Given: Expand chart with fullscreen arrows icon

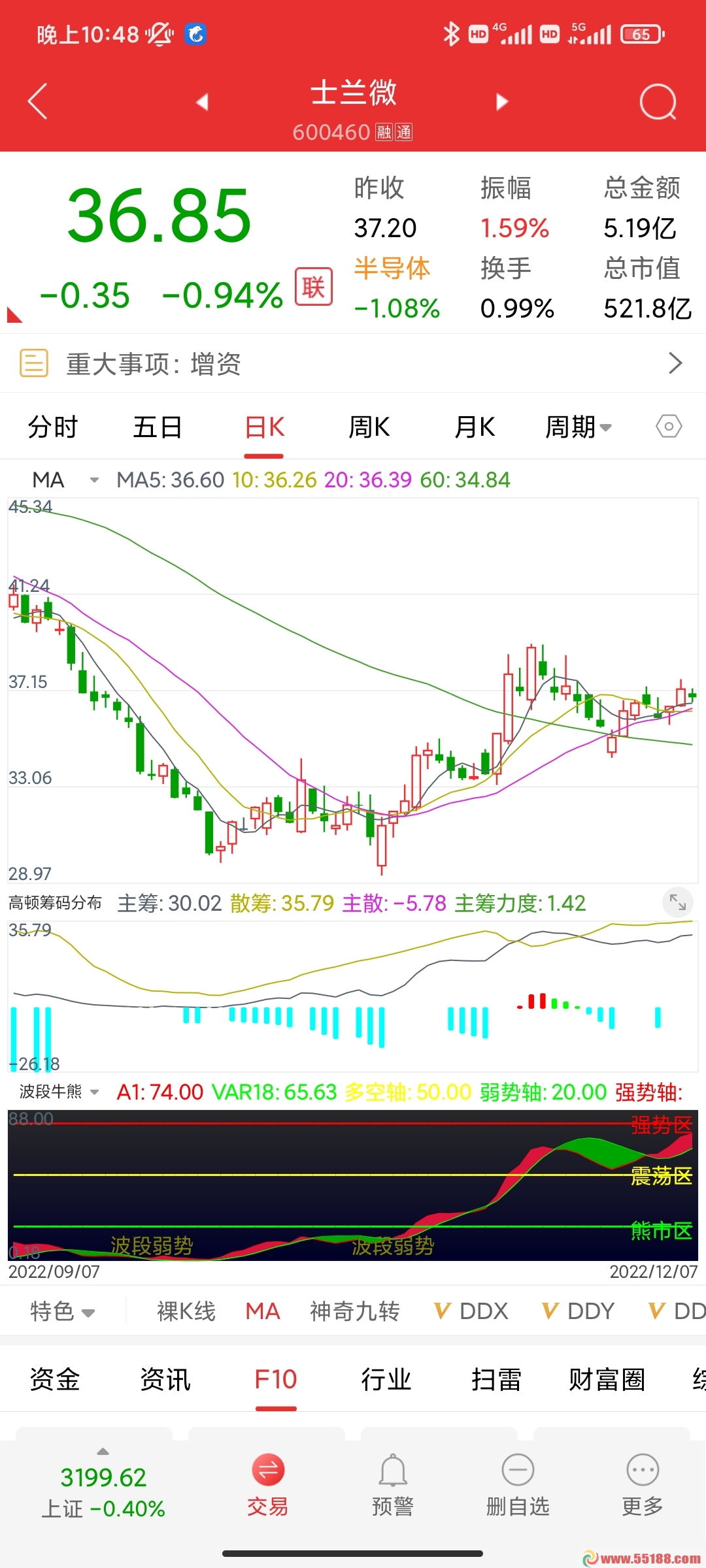Looking at the screenshot, I should 677,903.
